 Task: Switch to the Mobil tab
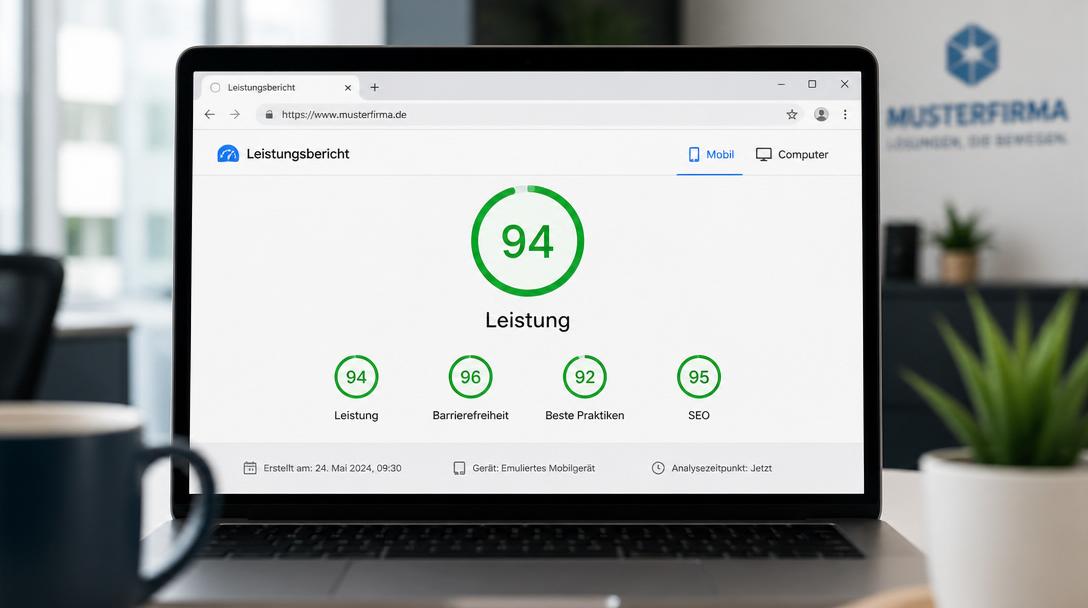(710, 154)
